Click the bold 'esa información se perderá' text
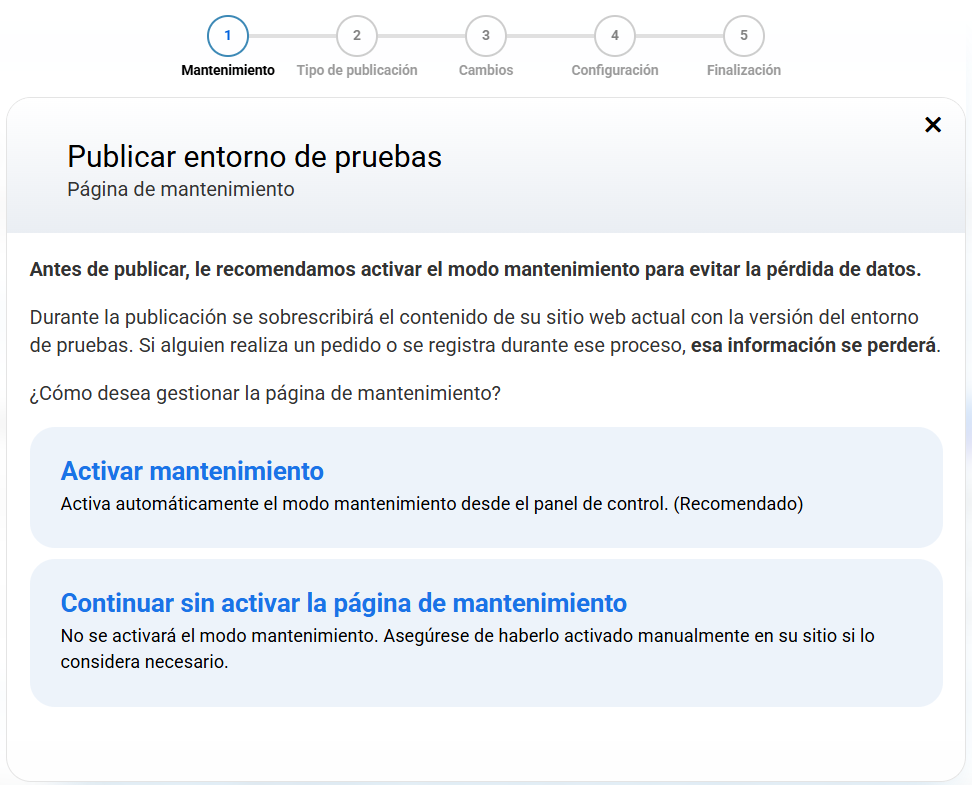The image size is (972, 785). coord(813,345)
